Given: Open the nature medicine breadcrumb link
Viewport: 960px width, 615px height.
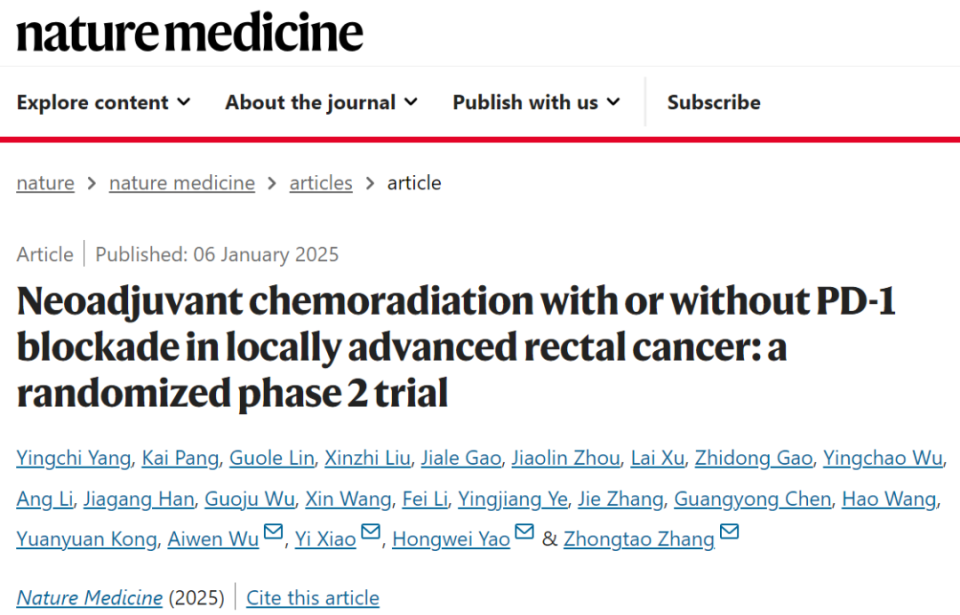Looking at the screenshot, I should pyautogui.click(x=181, y=183).
